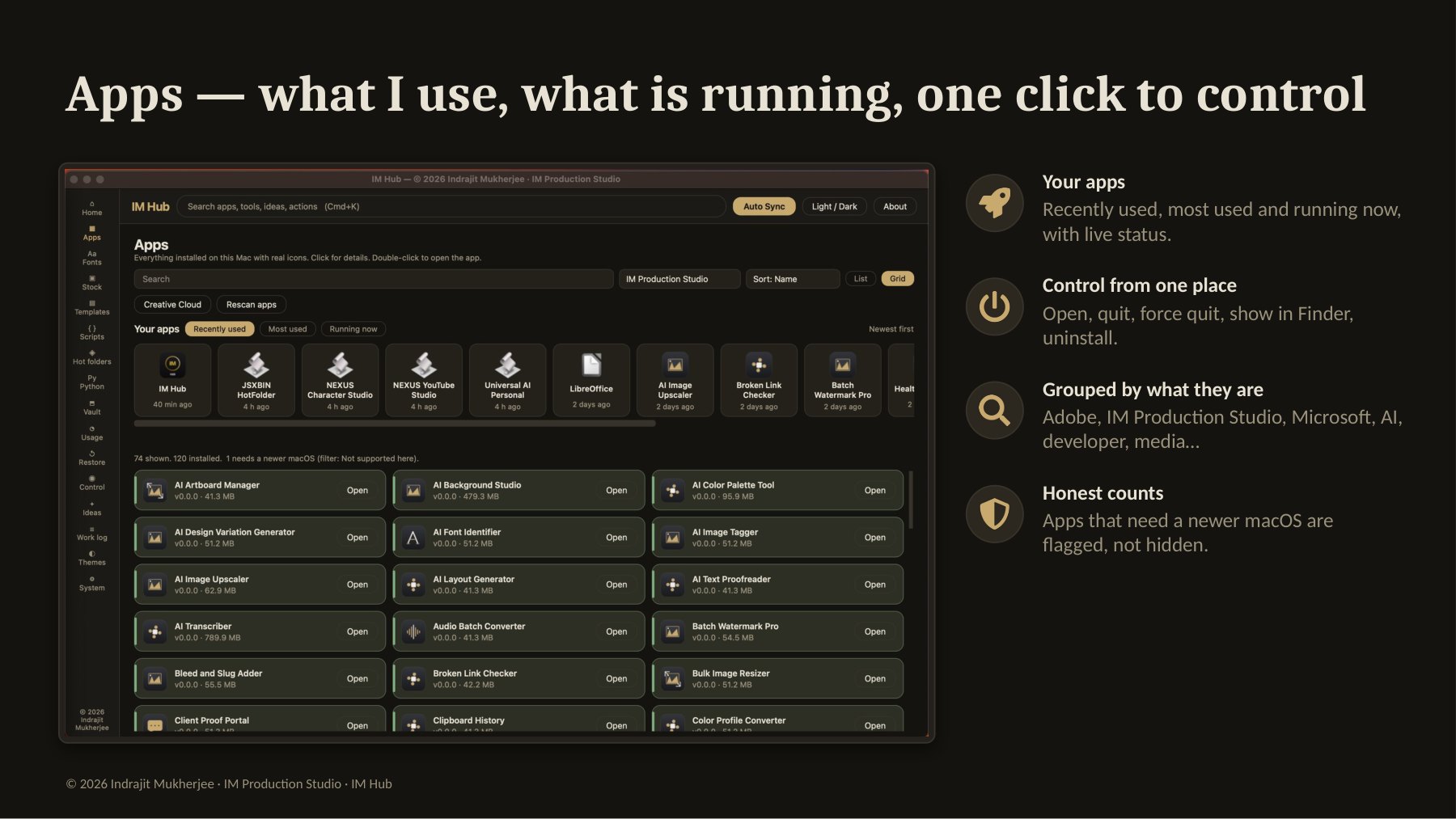Select the Running now tab
This screenshot has width=1456, height=819.
pyautogui.click(x=353, y=329)
